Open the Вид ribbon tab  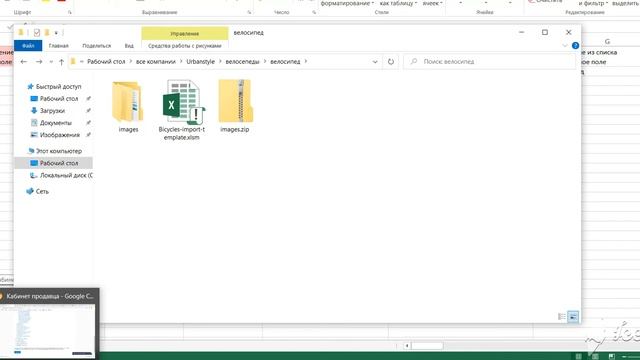click(129, 46)
